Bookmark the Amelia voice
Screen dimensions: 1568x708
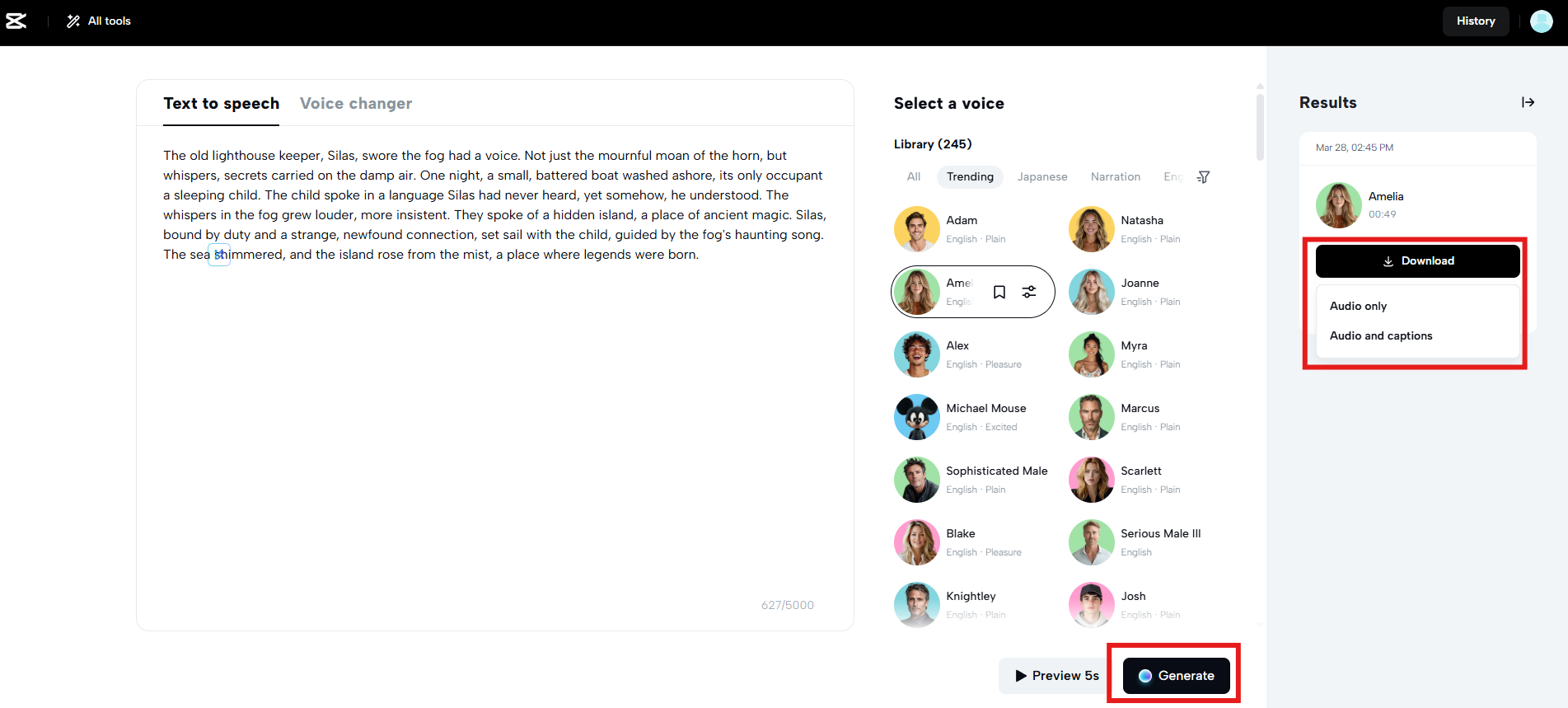[x=999, y=292]
